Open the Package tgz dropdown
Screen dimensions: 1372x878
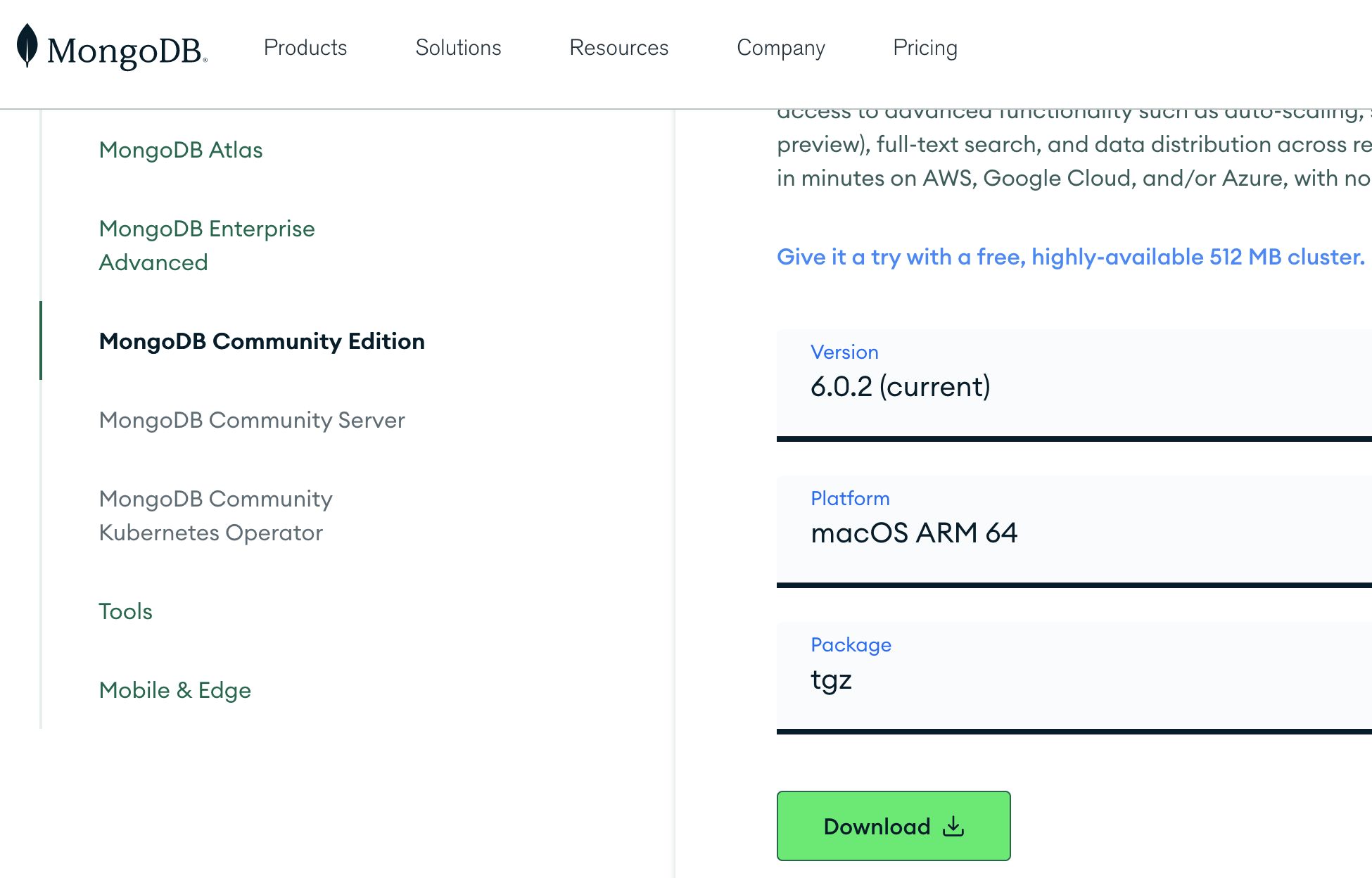(x=1074, y=677)
